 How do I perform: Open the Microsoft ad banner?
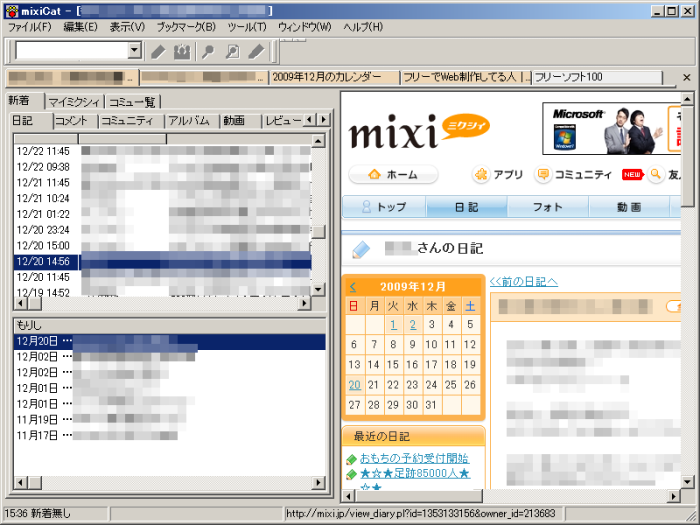tap(611, 129)
